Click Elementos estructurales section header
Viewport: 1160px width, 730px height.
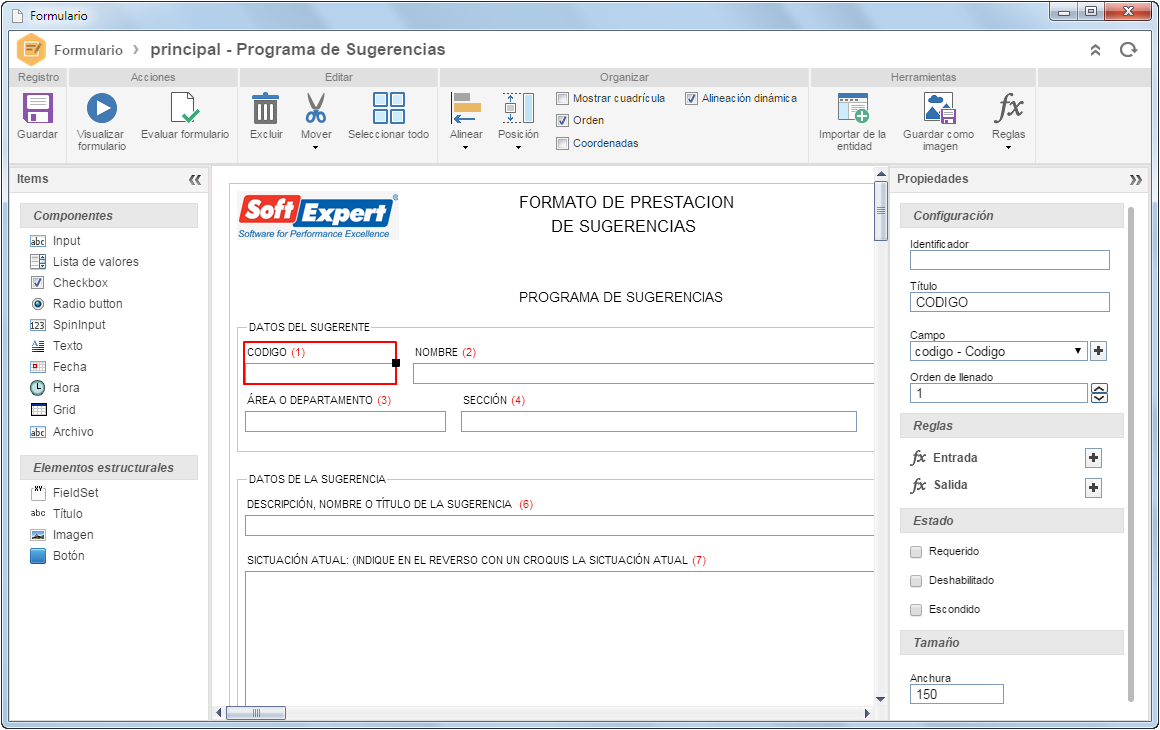tap(109, 467)
